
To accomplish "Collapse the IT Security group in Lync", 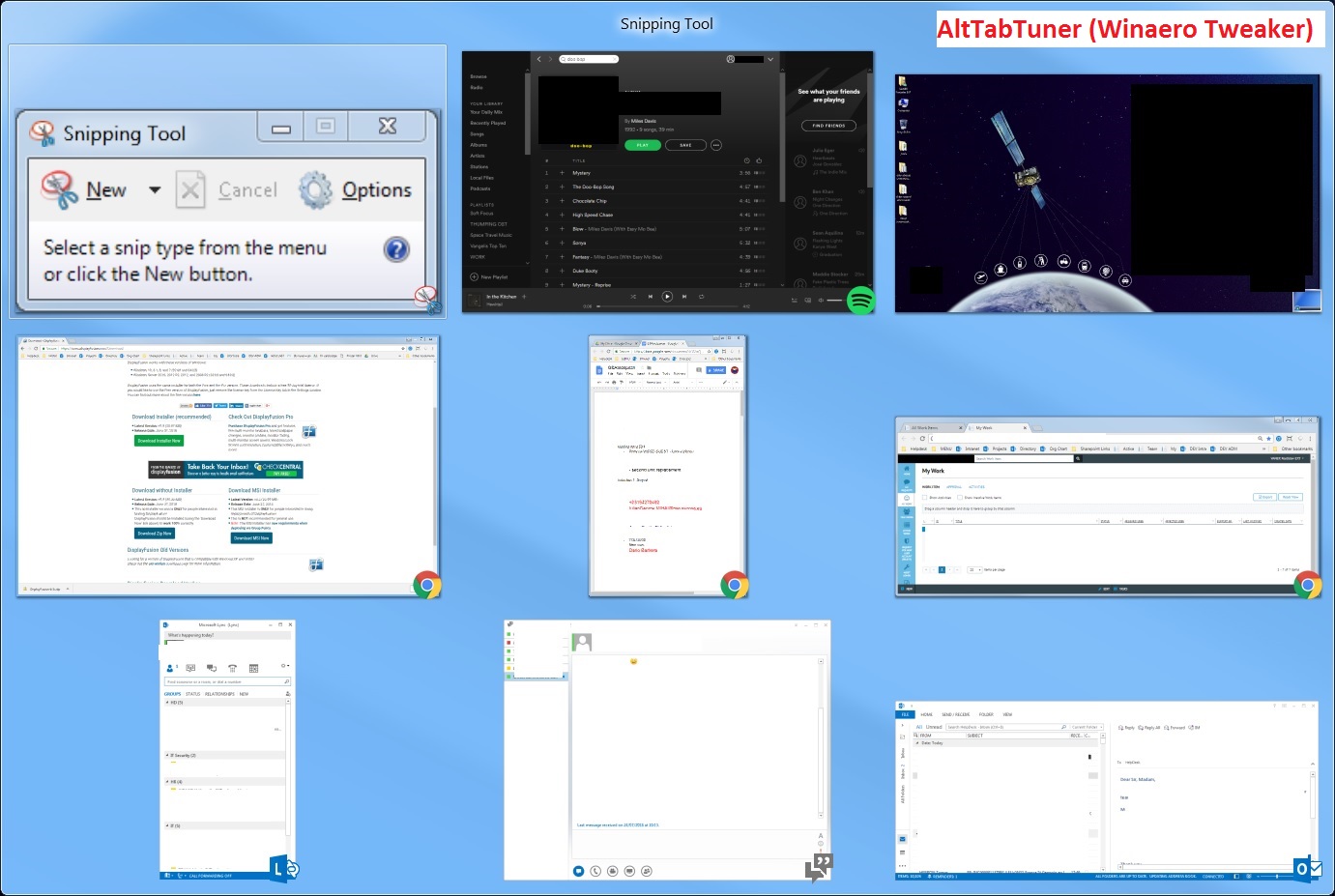I will [167, 756].
